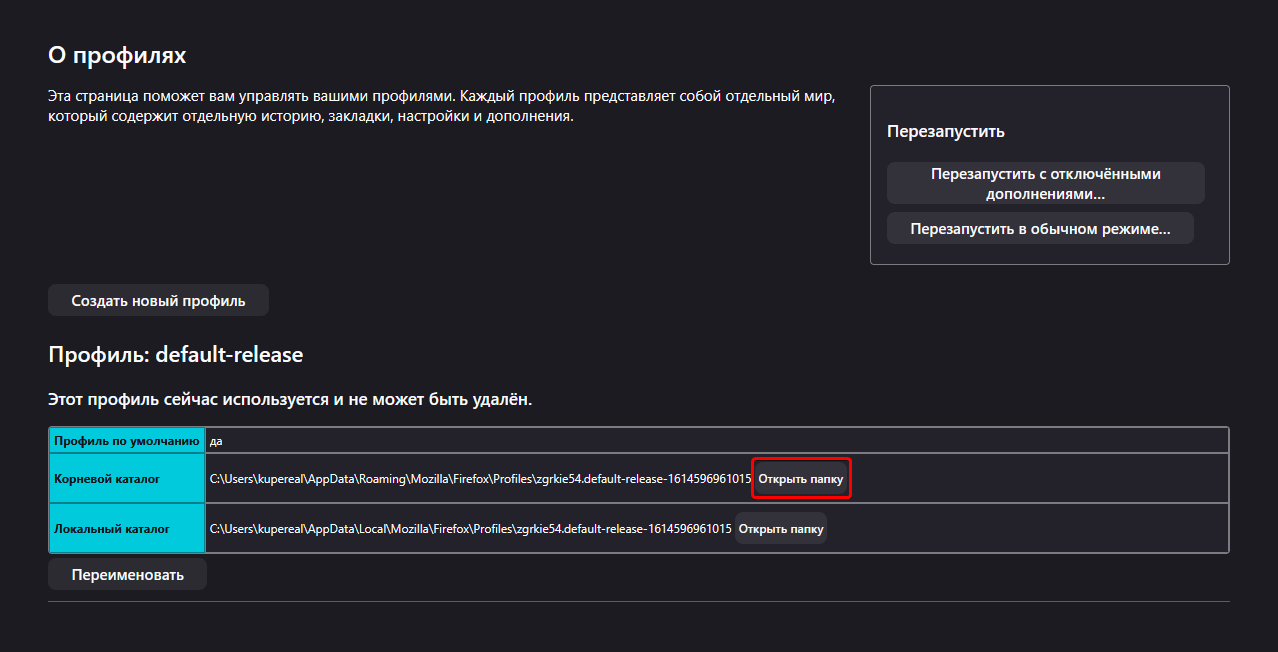Click the 'Создать новый профиль' button

158,300
